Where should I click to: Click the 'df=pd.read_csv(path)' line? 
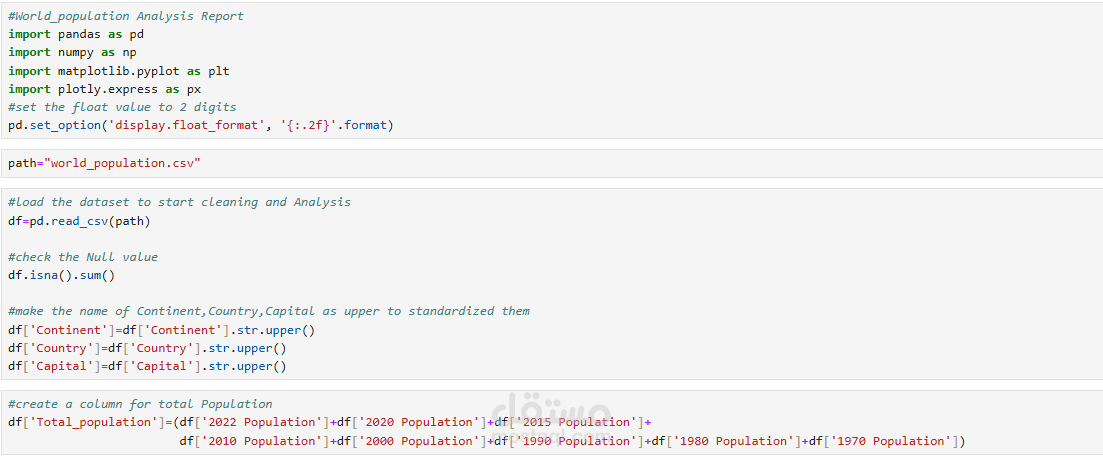coord(79,221)
